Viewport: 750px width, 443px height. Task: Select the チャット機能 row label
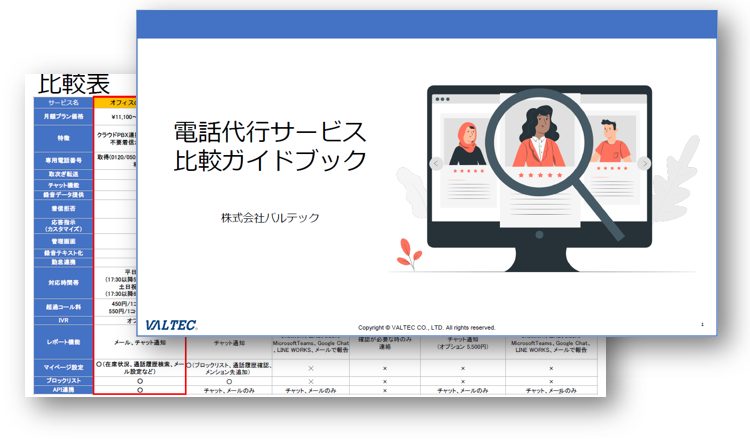(64, 185)
